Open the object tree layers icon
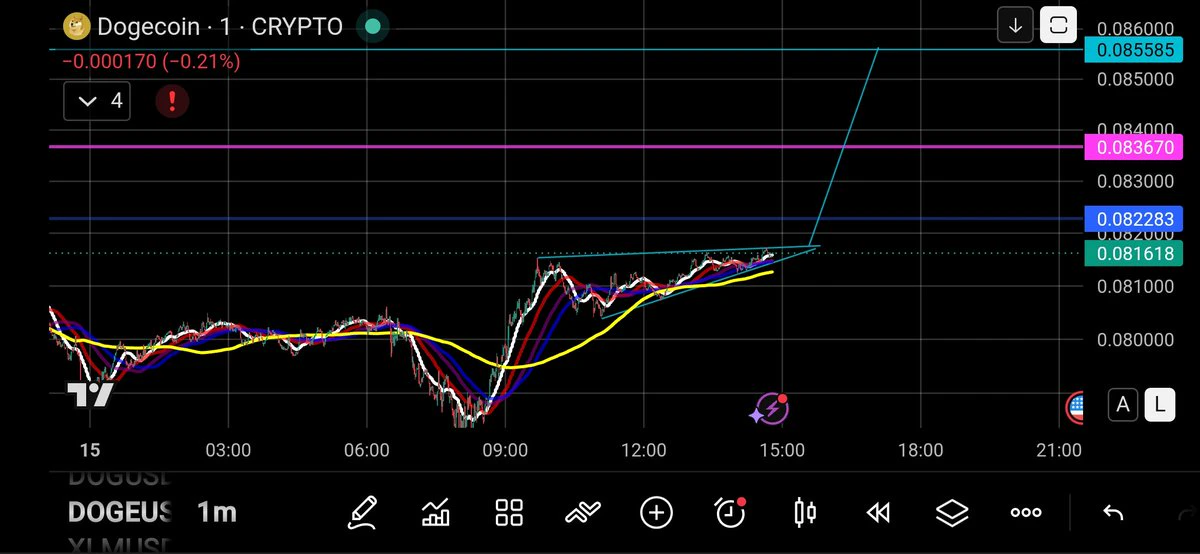 pyautogui.click(x=952, y=513)
